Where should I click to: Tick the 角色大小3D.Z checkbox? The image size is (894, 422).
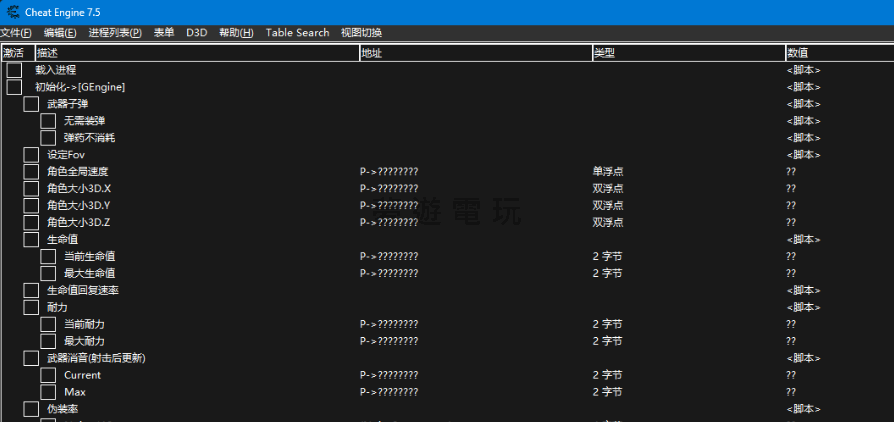tap(31, 223)
